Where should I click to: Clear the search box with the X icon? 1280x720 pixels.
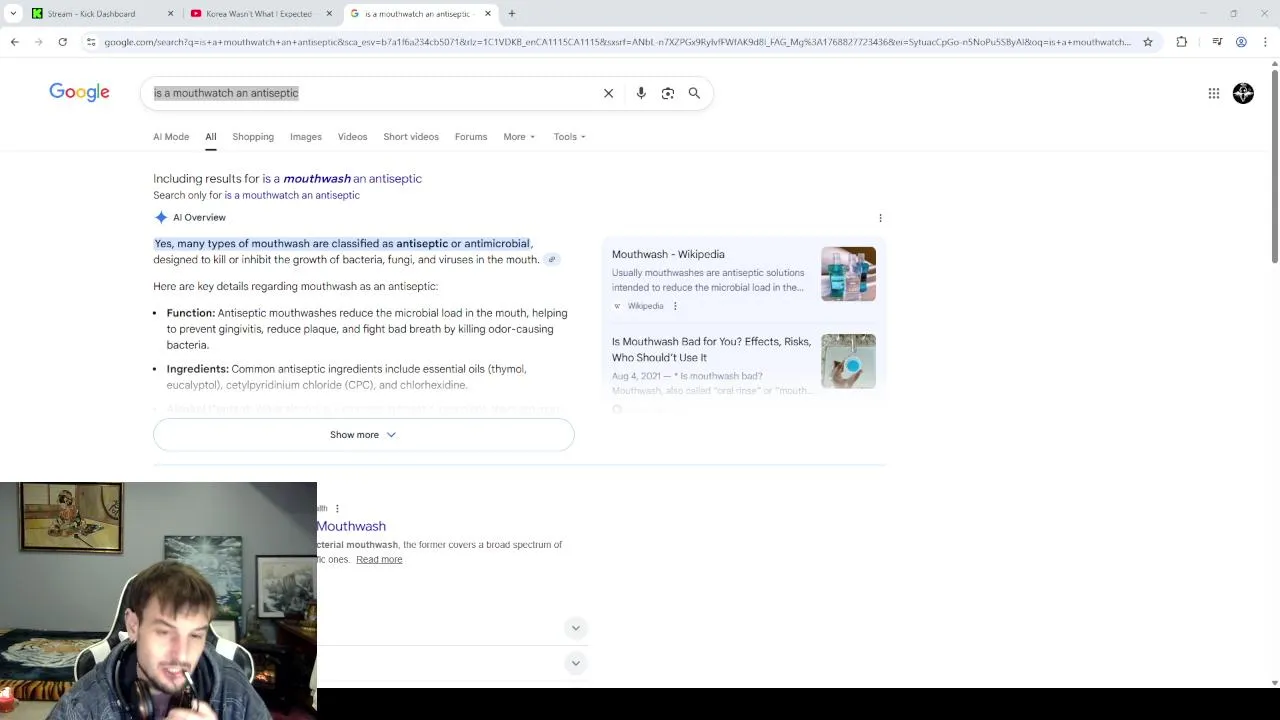point(608,93)
